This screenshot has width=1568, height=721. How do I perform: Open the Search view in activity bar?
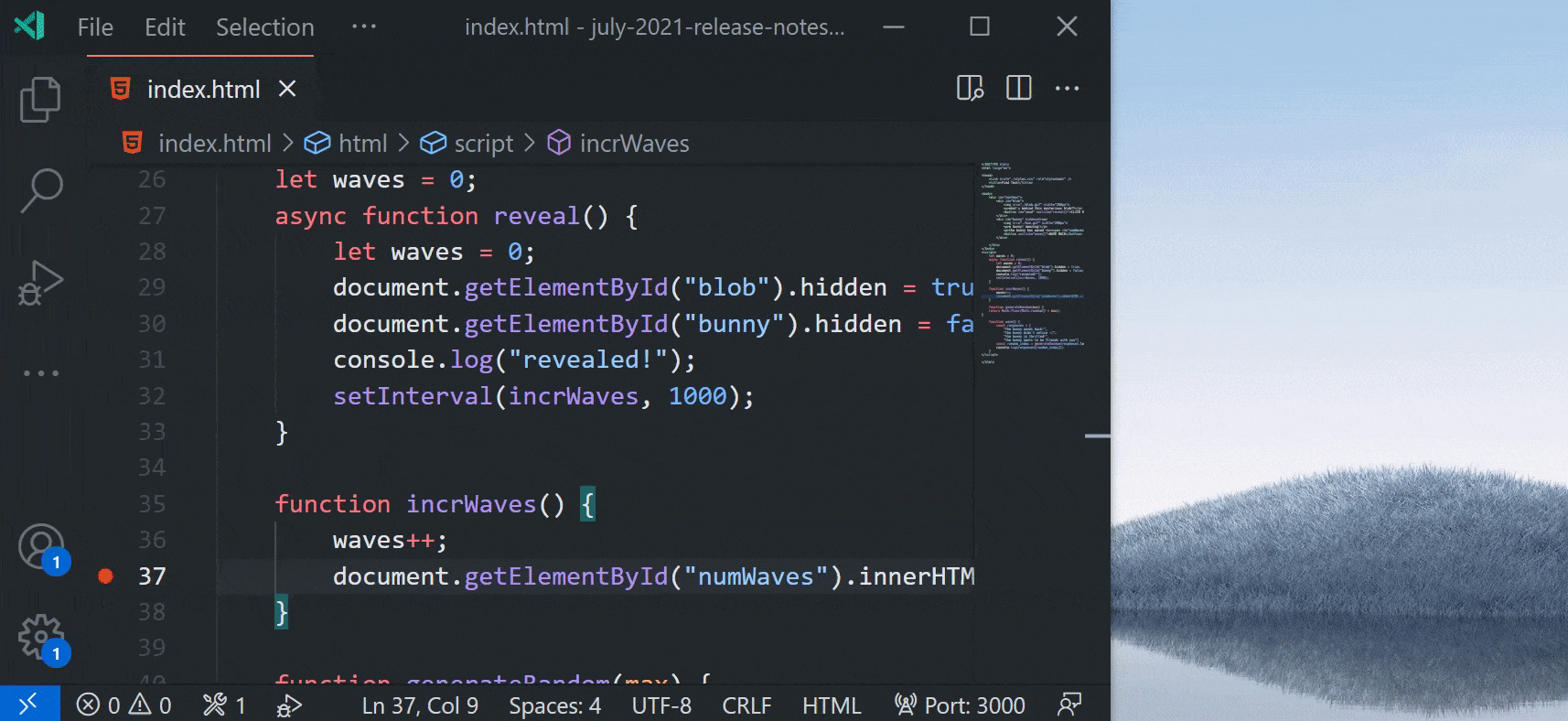pyautogui.click(x=41, y=189)
